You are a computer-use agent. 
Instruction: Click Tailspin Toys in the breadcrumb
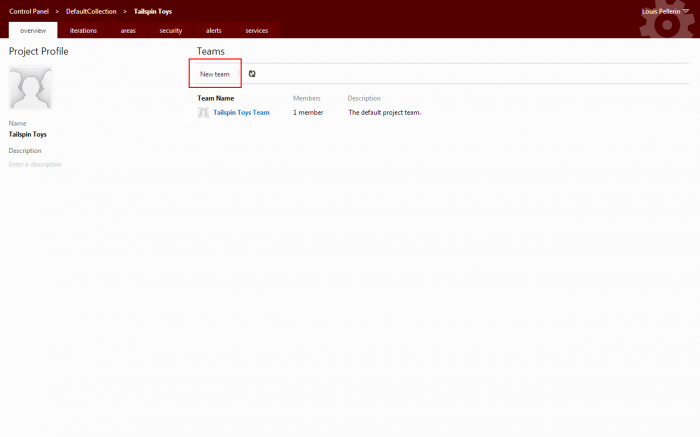coord(153,11)
